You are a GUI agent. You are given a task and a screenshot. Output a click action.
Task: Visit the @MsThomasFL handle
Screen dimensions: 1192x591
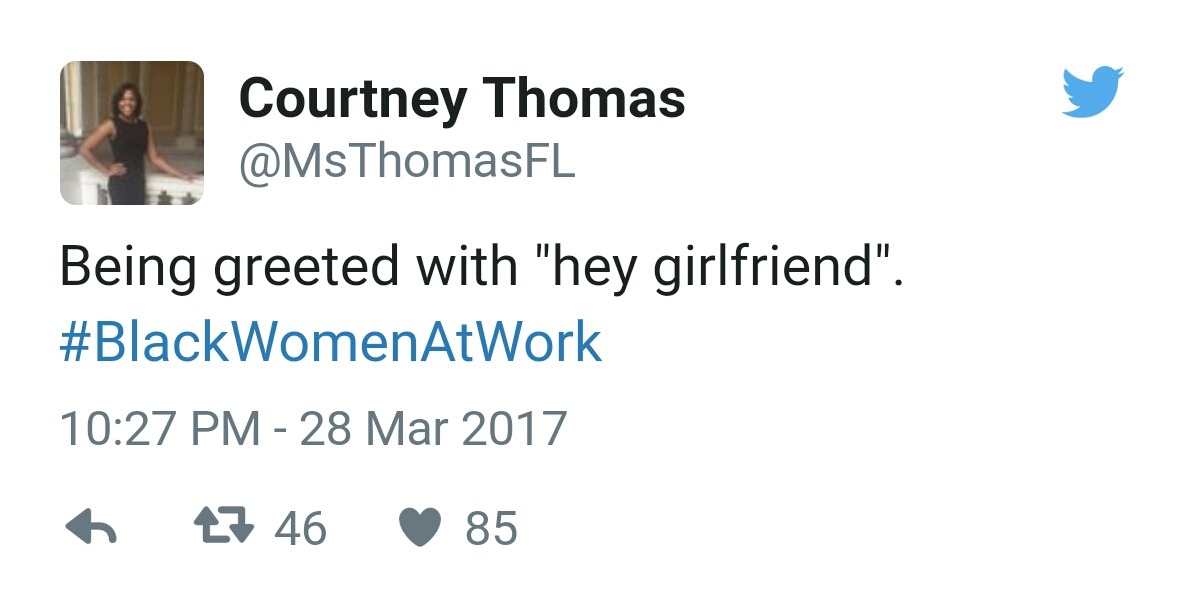[406, 162]
